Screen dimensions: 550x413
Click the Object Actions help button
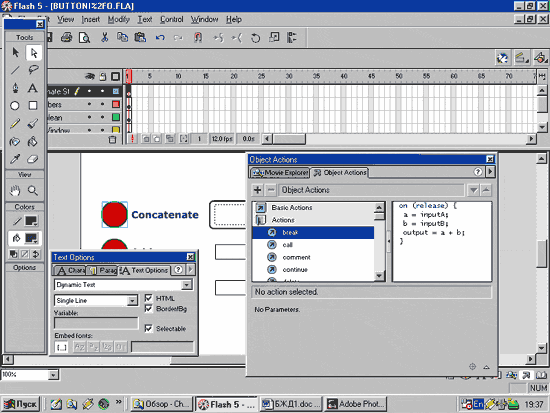click(x=478, y=172)
